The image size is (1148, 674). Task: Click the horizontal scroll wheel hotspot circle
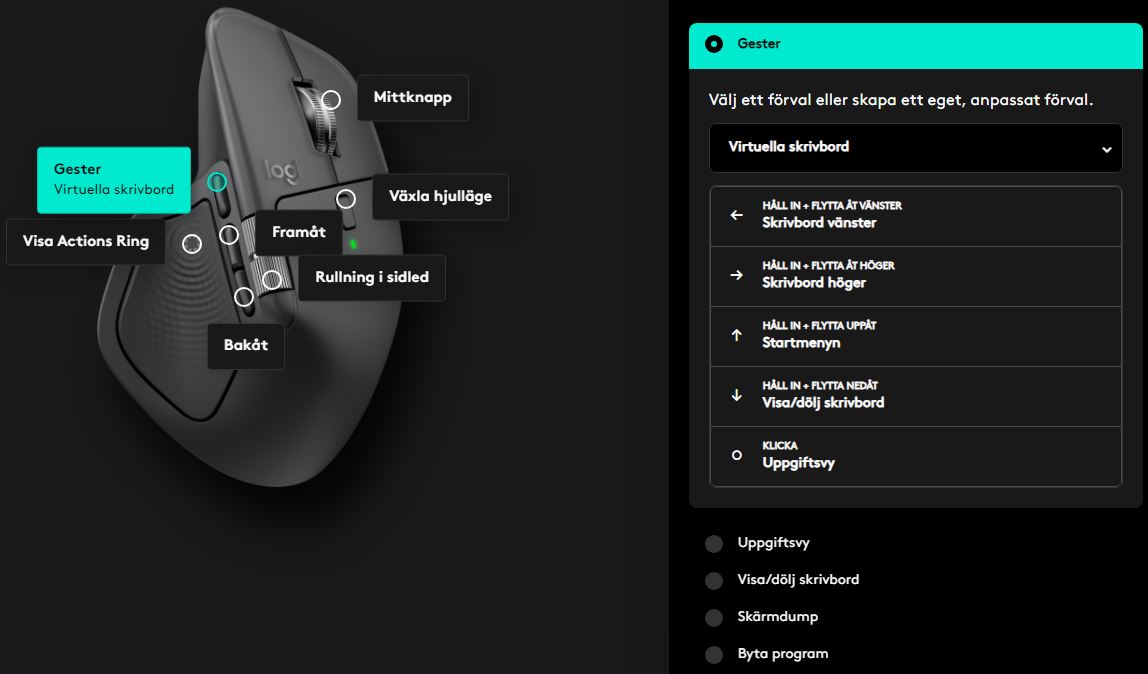coord(271,279)
